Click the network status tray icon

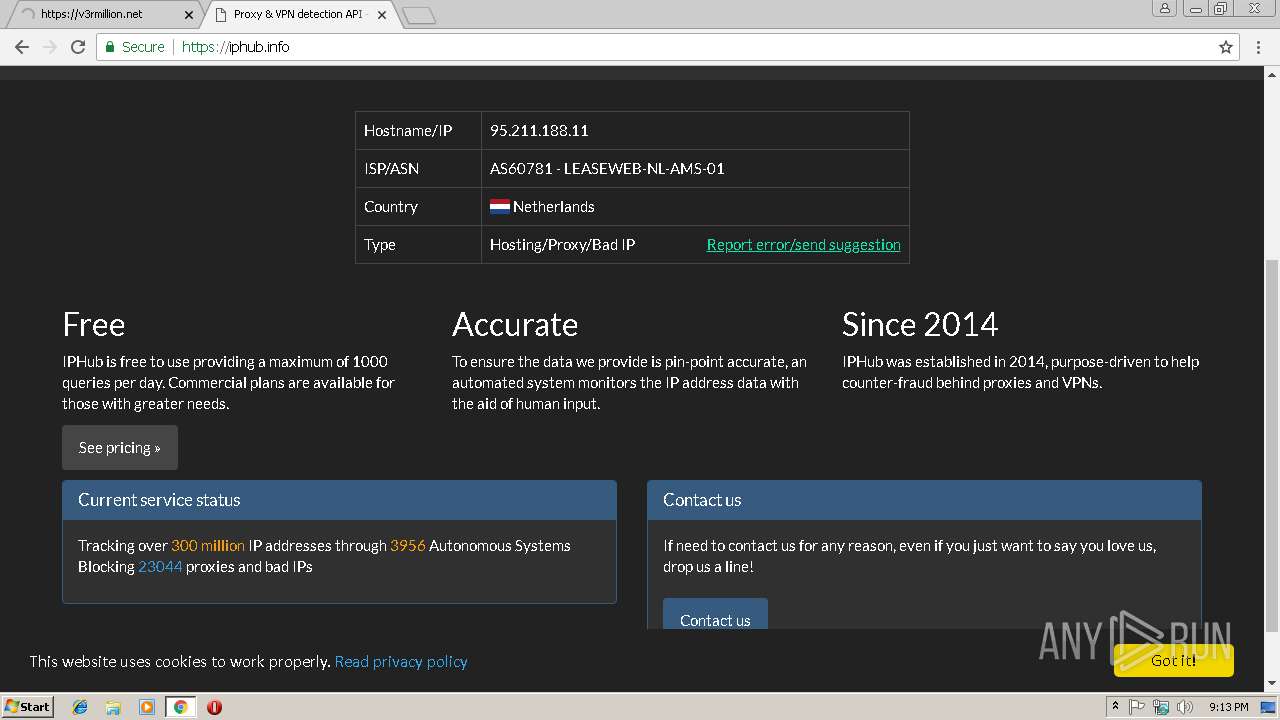click(x=1161, y=707)
